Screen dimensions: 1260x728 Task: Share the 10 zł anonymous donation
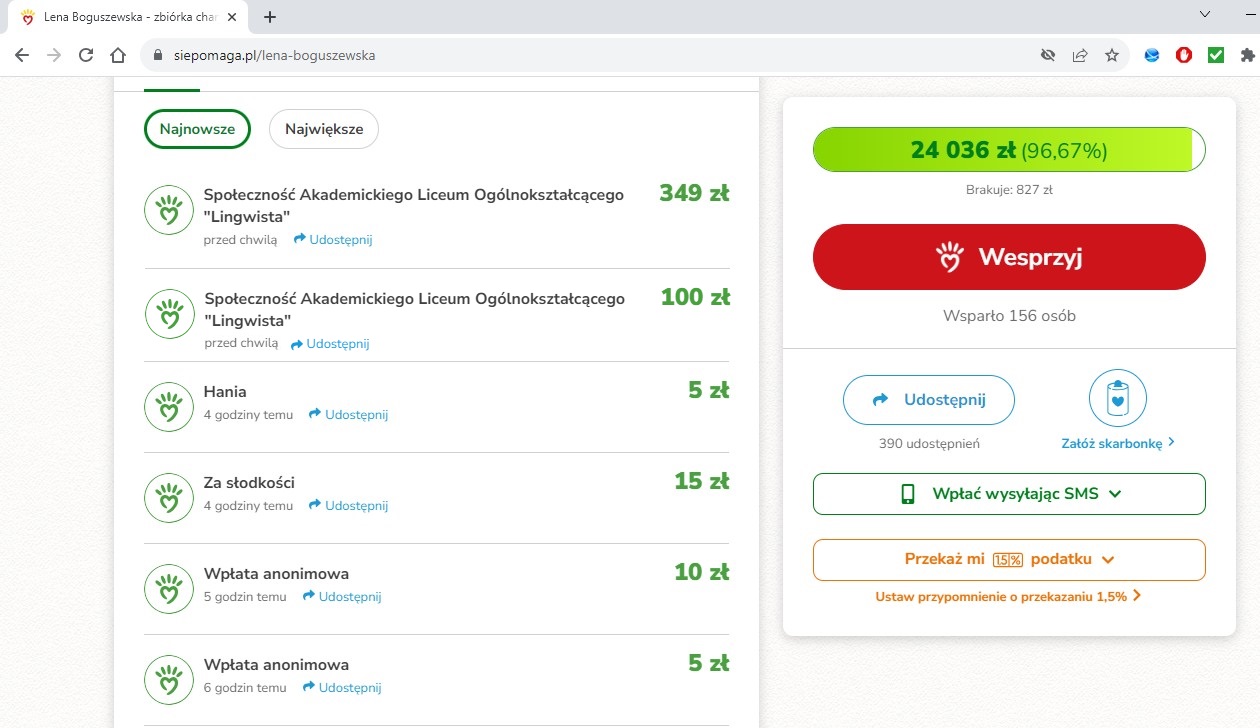[342, 597]
